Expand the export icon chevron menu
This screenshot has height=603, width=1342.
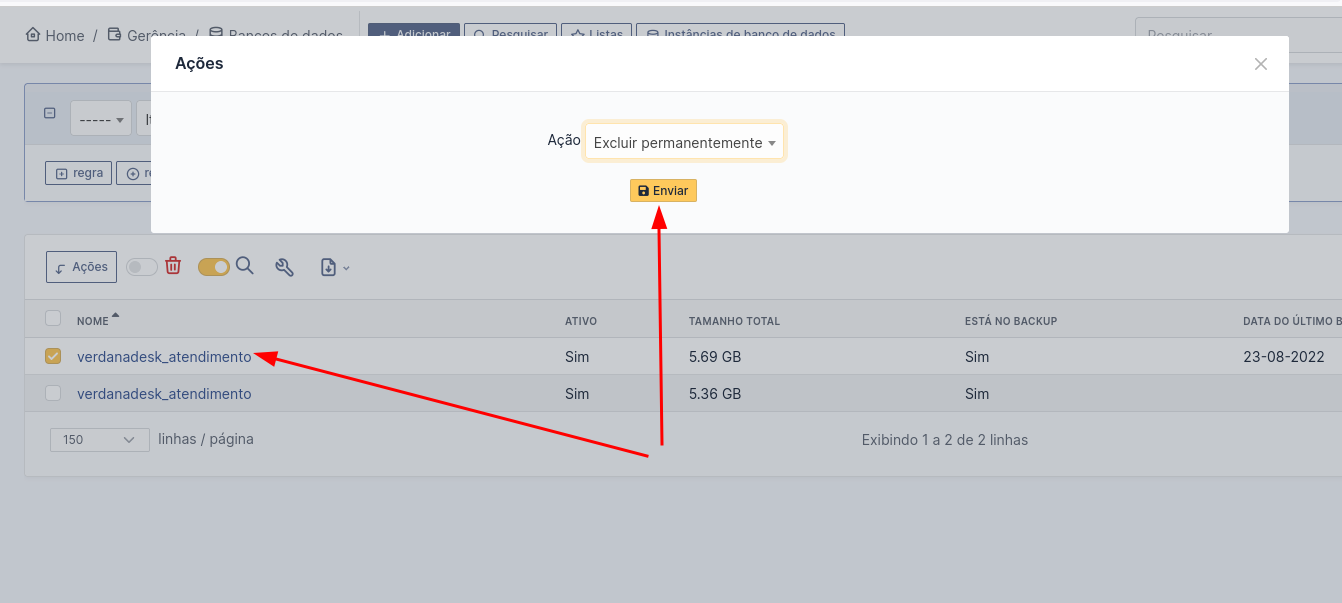coord(347,268)
